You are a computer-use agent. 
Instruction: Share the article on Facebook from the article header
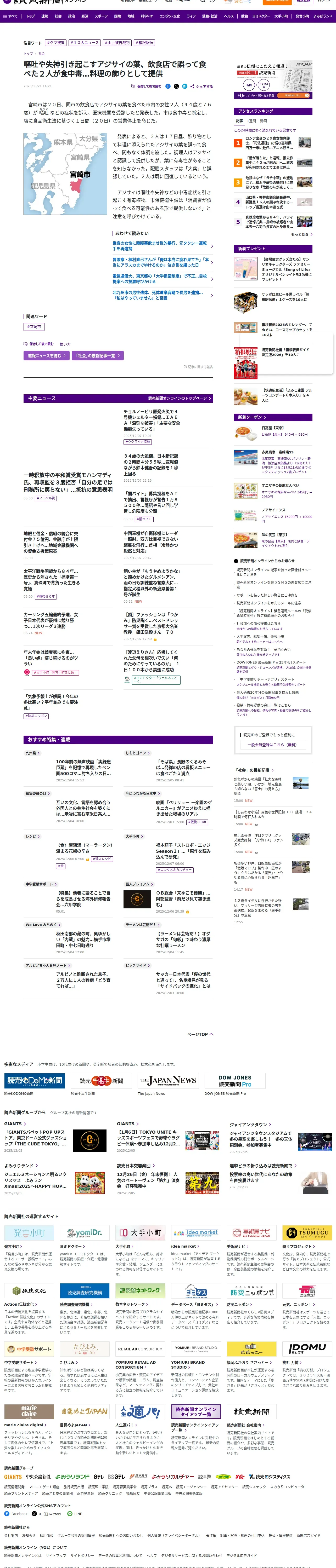(x=168, y=87)
